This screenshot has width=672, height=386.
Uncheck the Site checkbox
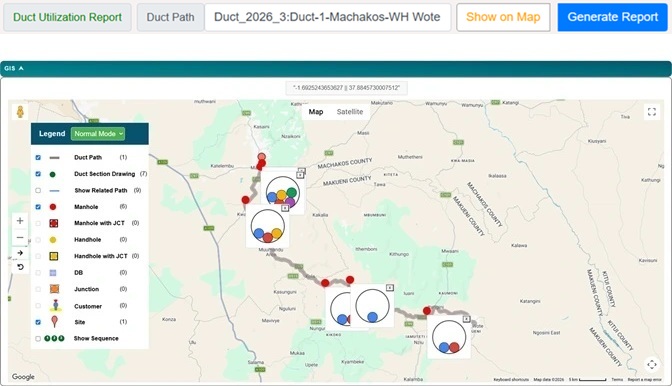38,322
